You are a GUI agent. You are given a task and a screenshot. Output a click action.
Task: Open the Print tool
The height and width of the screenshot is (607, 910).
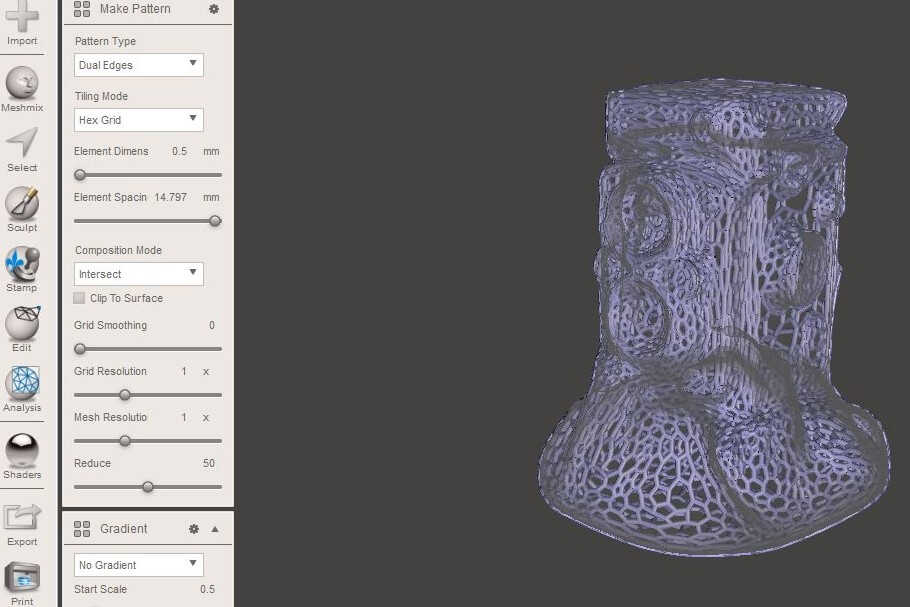pos(22,577)
